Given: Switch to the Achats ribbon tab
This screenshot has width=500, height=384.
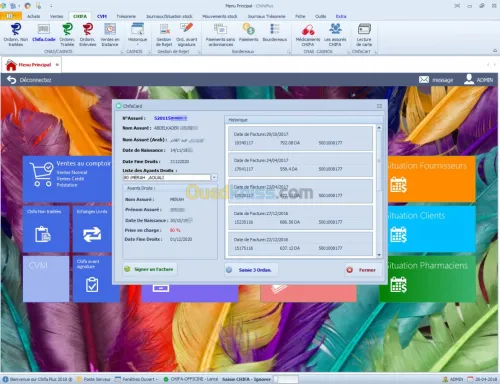Looking at the screenshot, I should 34,16.
